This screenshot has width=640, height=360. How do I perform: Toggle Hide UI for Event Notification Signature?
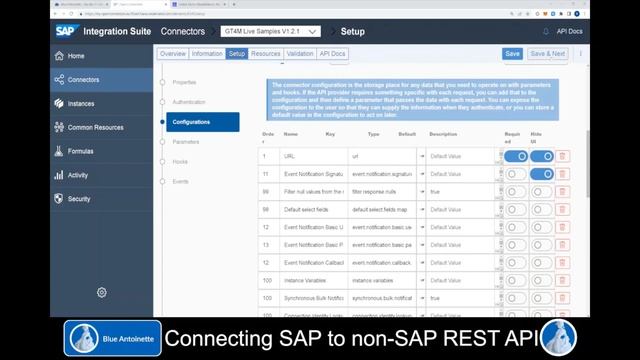pos(542,174)
